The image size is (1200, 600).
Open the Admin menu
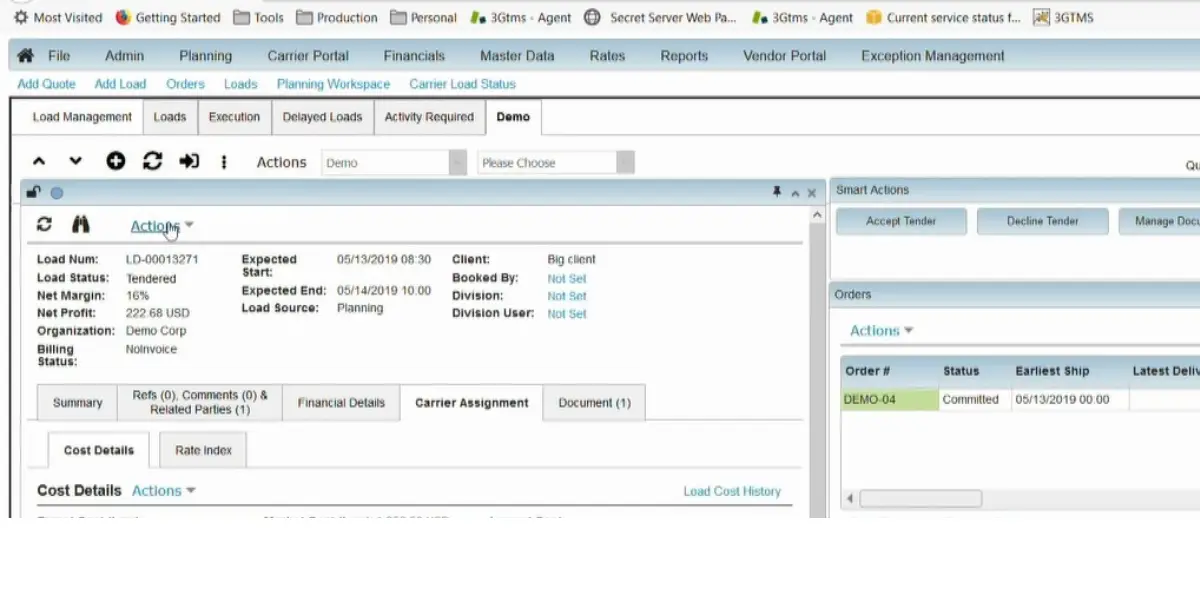click(124, 56)
